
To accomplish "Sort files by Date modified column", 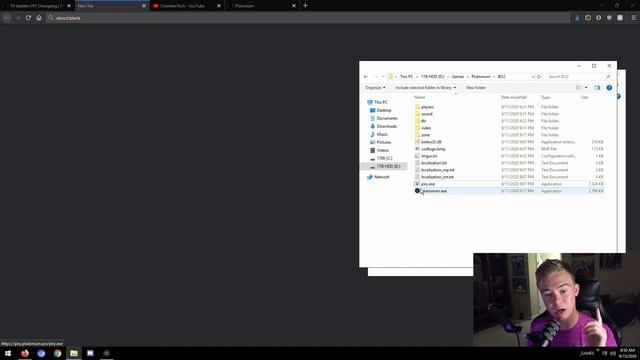I will coord(513,97).
